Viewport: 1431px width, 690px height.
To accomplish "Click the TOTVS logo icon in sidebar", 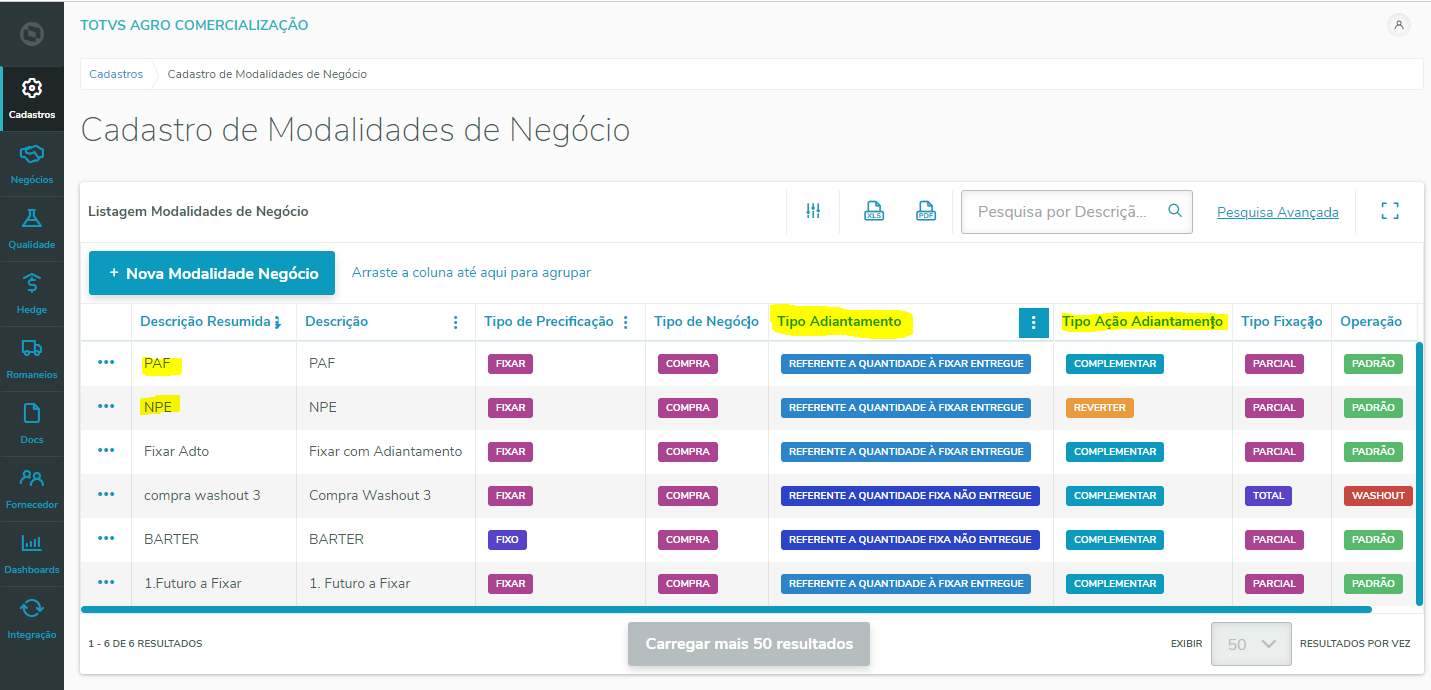I will (32, 34).
